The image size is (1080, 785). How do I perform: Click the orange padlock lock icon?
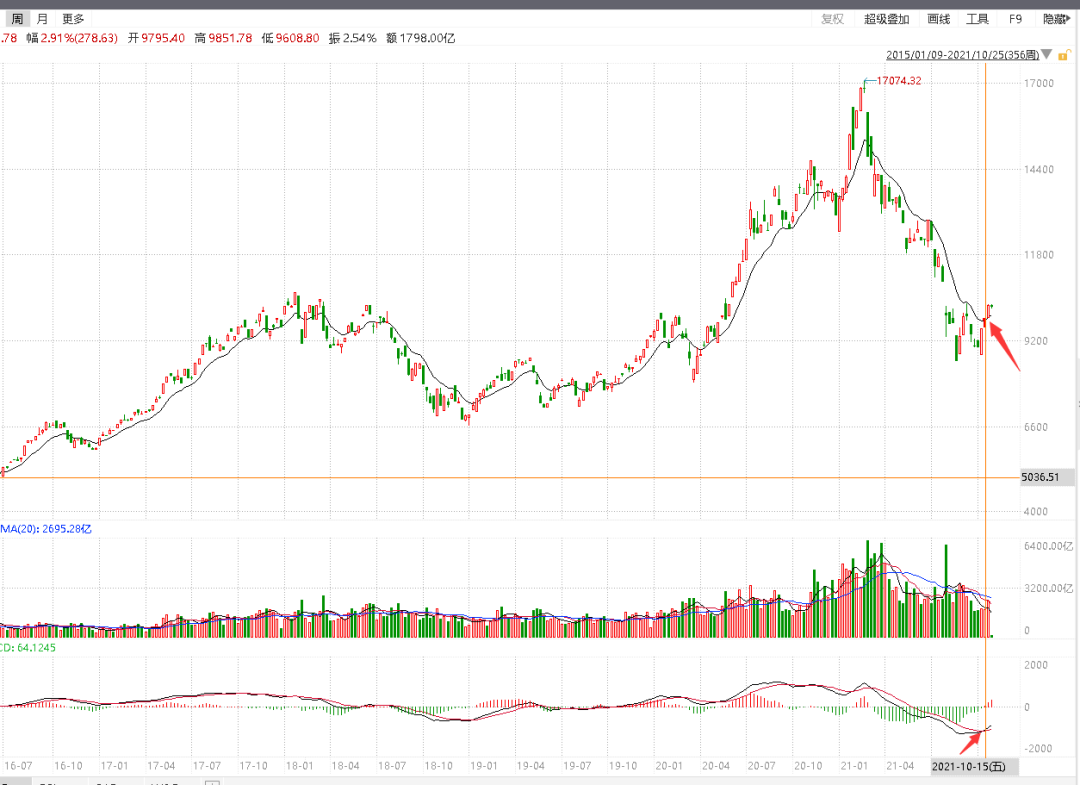coord(1063,55)
